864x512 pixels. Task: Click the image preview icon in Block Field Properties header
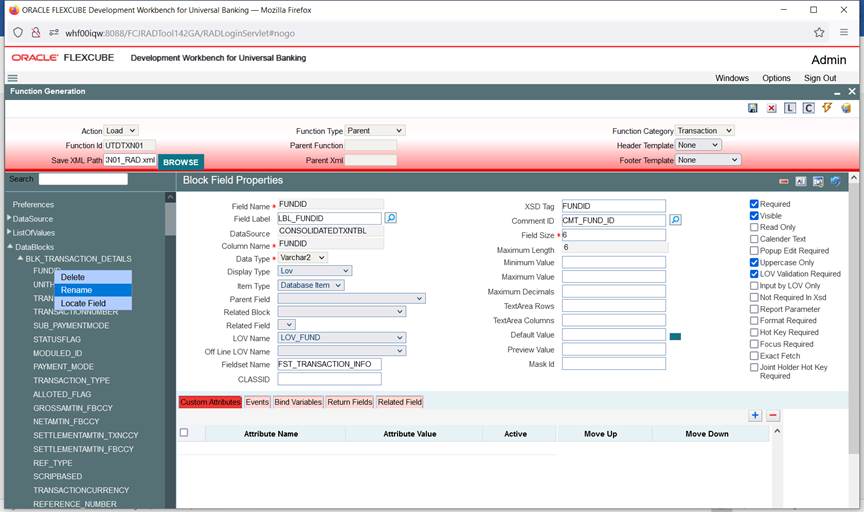818,181
